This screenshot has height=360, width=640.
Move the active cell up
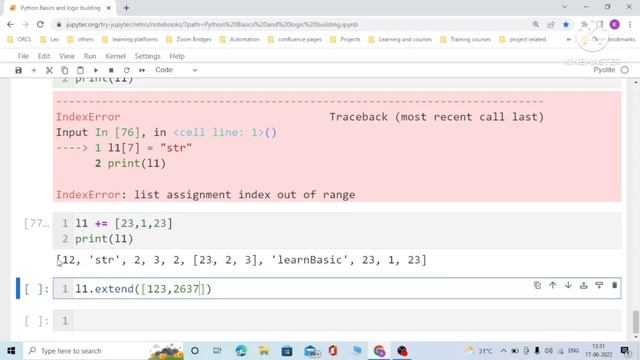tap(553, 285)
